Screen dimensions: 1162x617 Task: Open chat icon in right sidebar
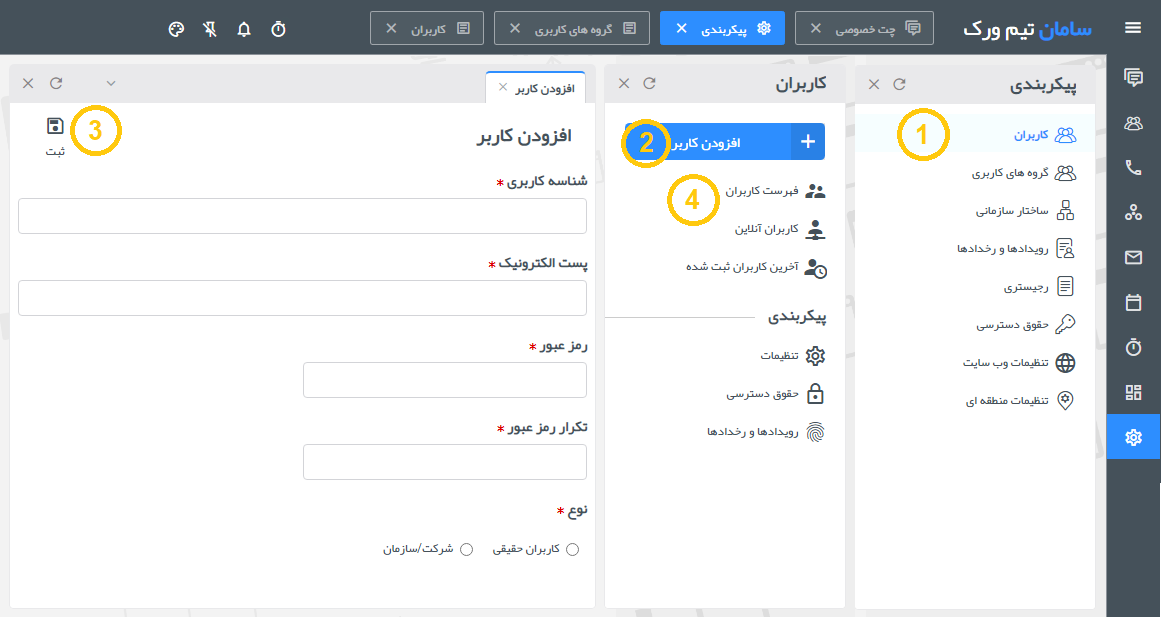(1133, 77)
